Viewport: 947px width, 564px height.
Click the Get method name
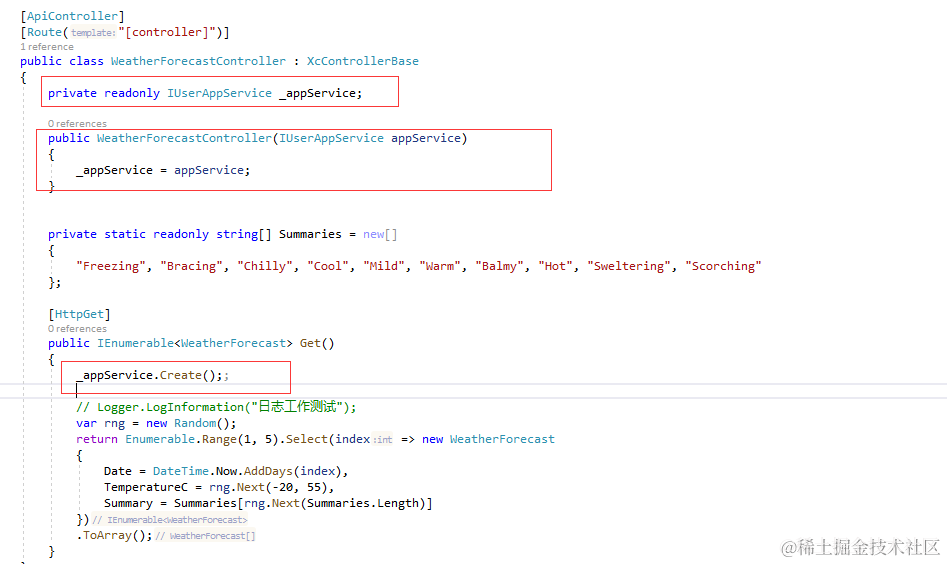[310, 343]
